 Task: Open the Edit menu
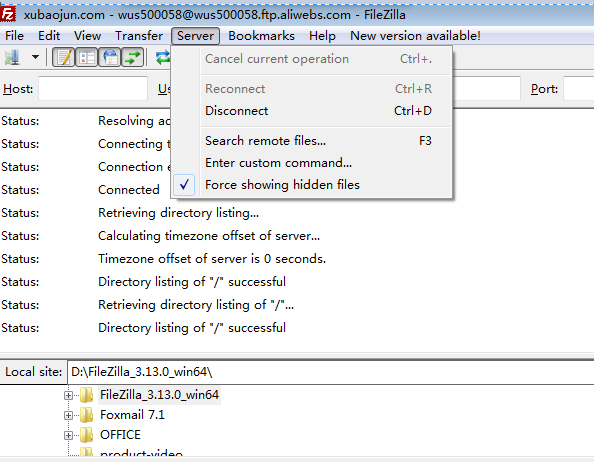[x=49, y=36]
